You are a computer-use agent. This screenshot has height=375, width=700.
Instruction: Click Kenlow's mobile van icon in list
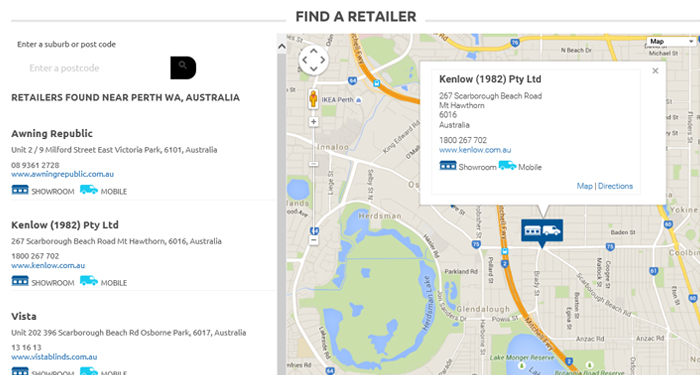(x=89, y=281)
